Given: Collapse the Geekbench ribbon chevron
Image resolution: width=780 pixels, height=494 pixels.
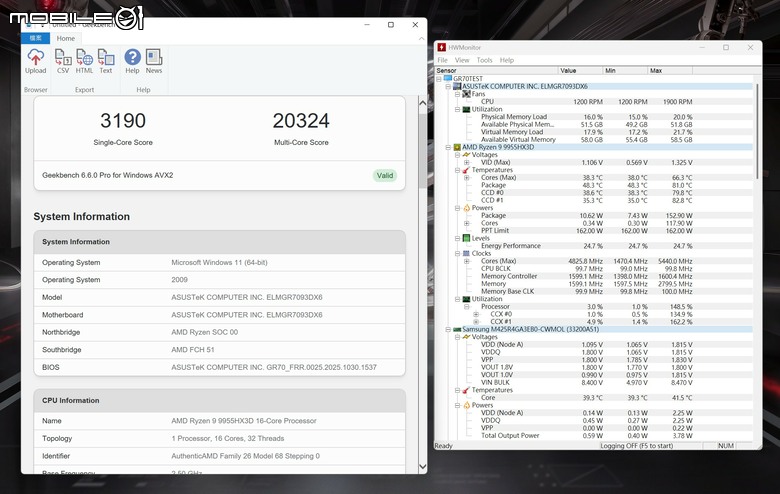Looking at the screenshot, I should (421, 38).
